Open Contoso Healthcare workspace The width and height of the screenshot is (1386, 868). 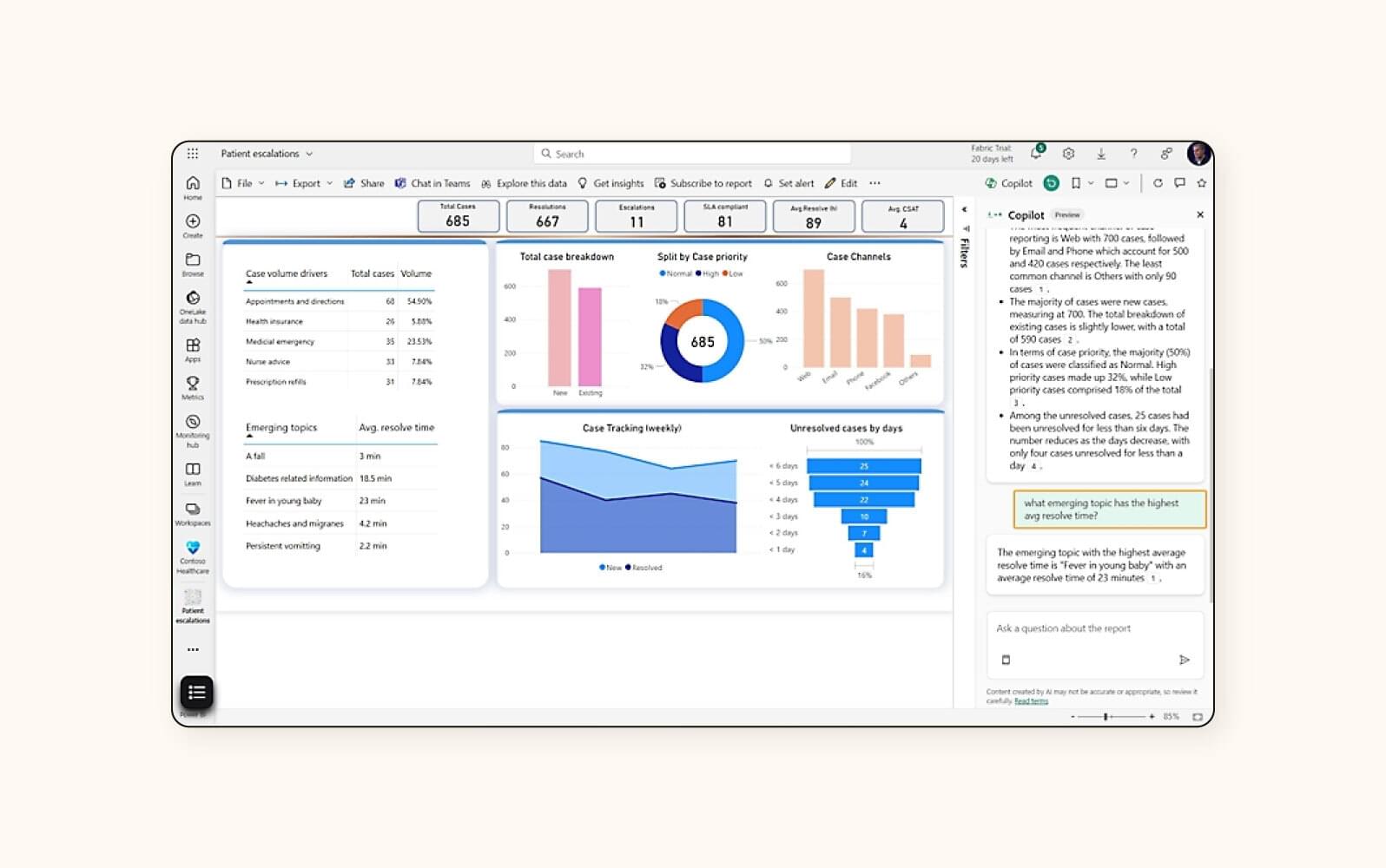193,557
